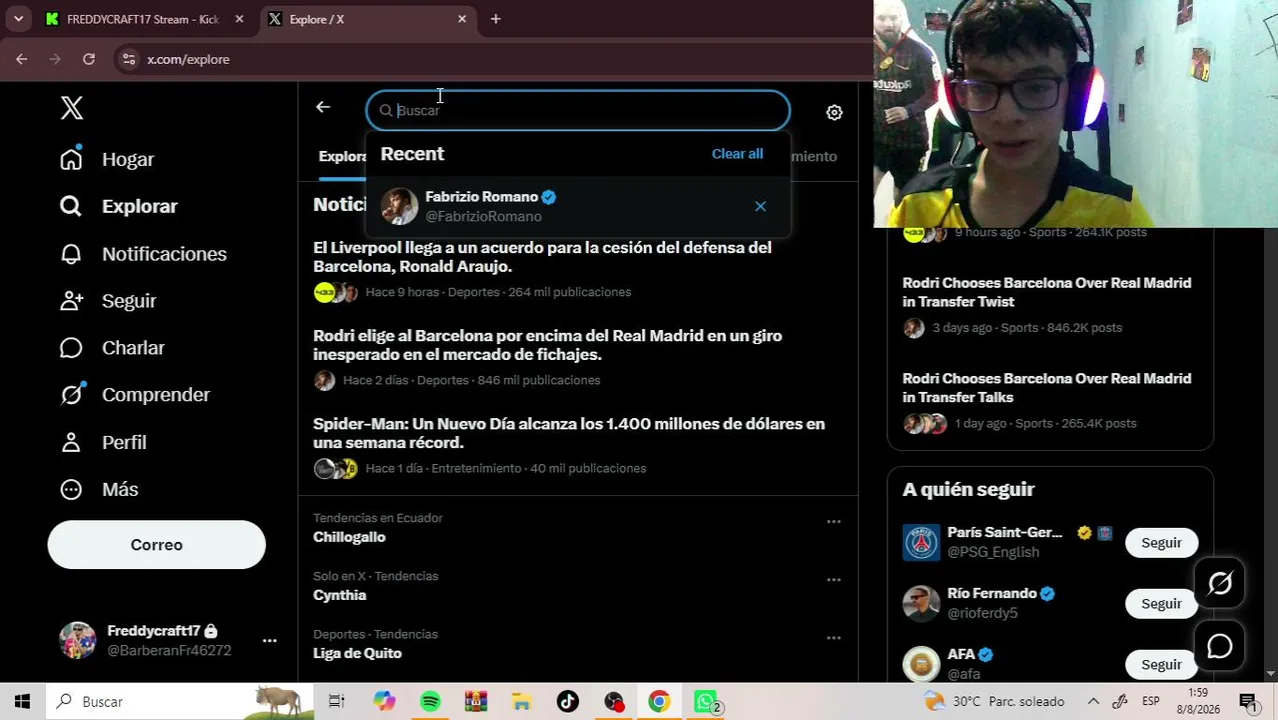Open more options for Liga de Quito trend
The image size is (1278, 720).
[833, 637]
